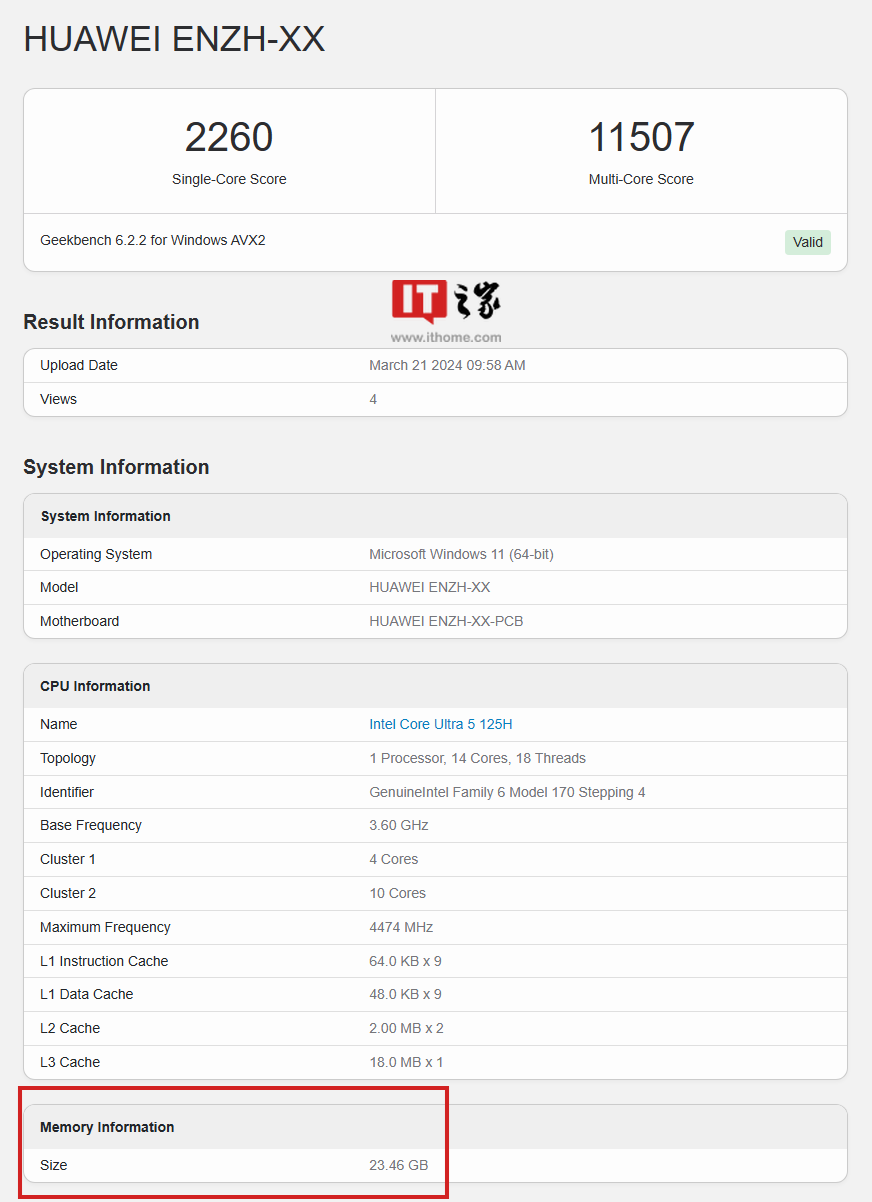Image resolution: width=872 pixels, height=1202 pixels.
Task: Click the Maximum Frequency label
Action: pos(105,927)
